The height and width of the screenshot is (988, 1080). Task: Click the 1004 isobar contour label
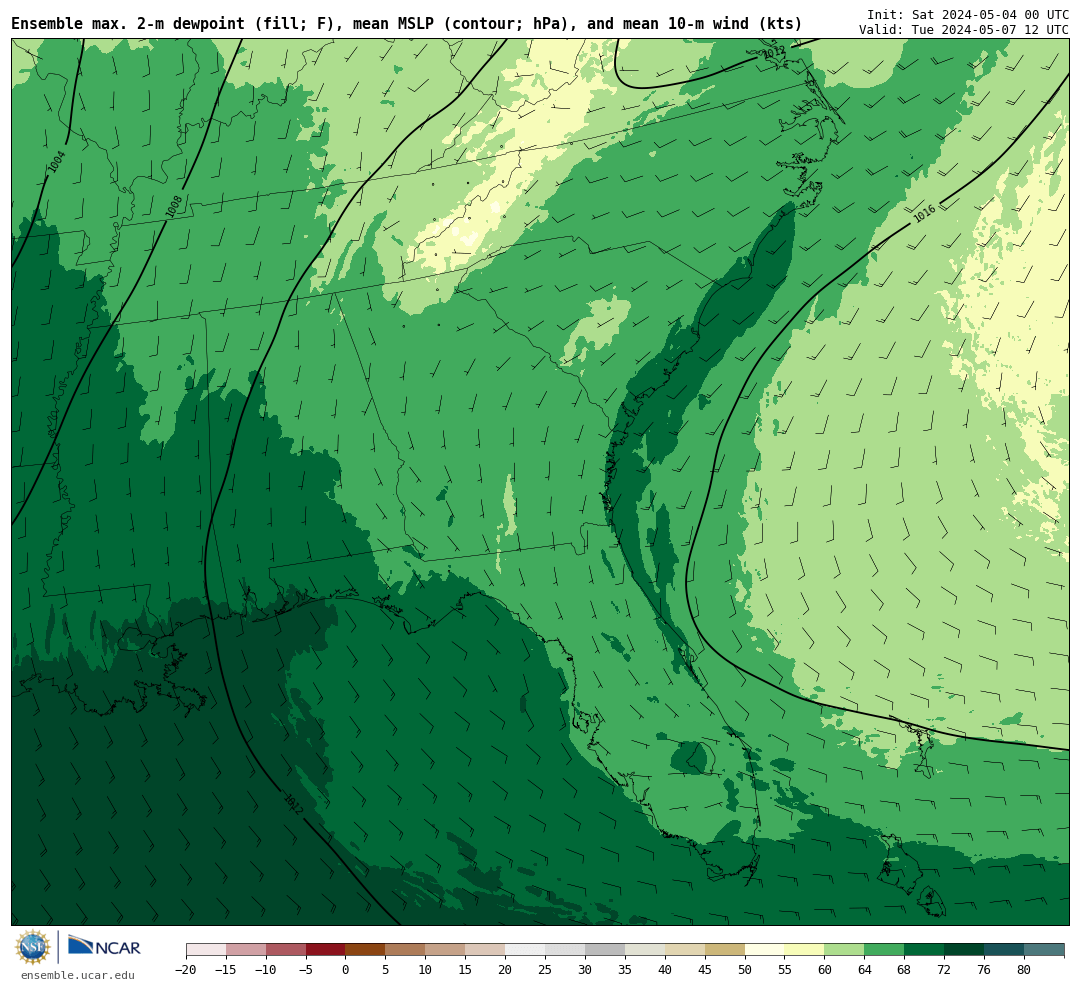(x=57, y=163)
